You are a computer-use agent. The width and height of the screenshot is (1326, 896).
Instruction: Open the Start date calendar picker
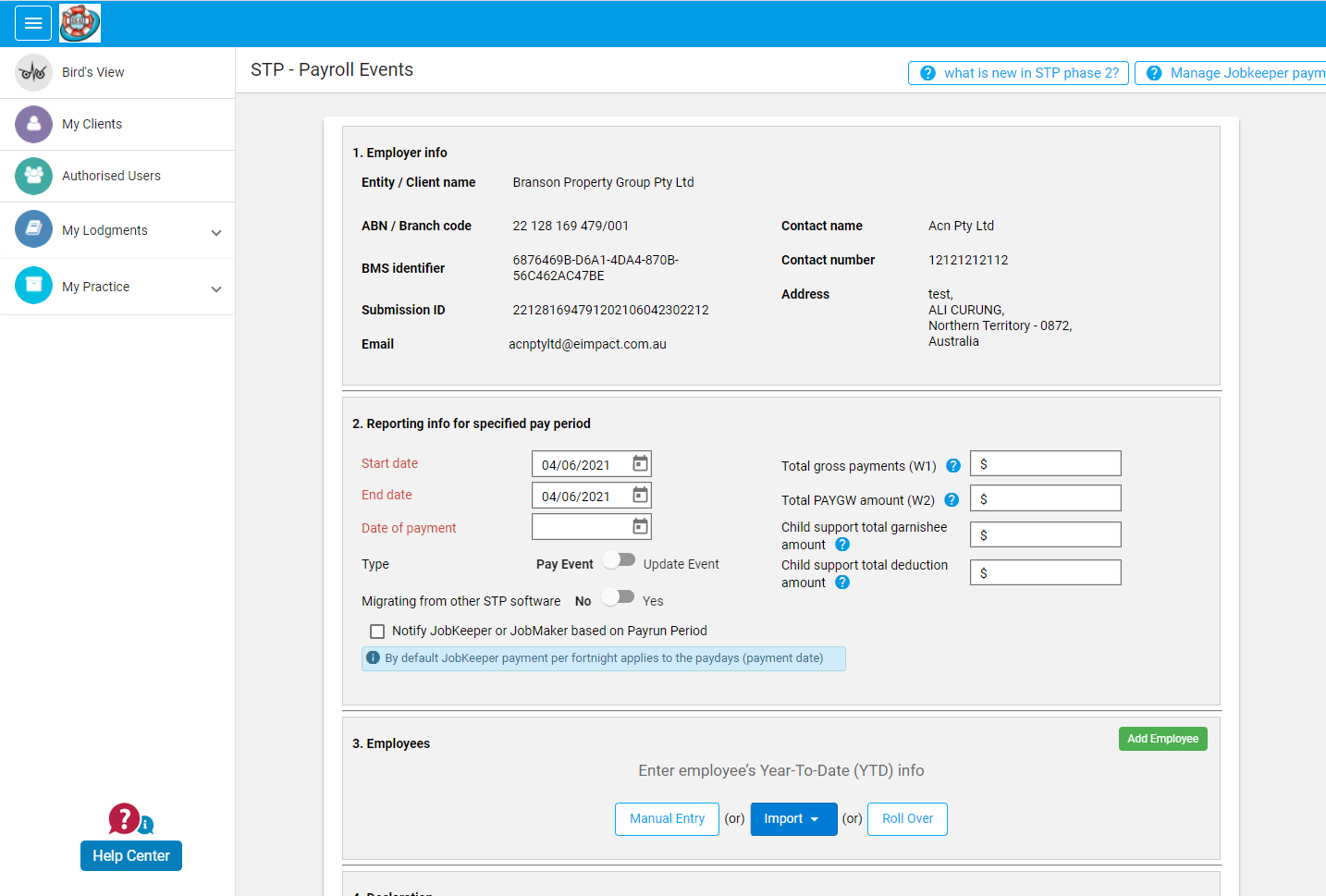tap(640, 462)
